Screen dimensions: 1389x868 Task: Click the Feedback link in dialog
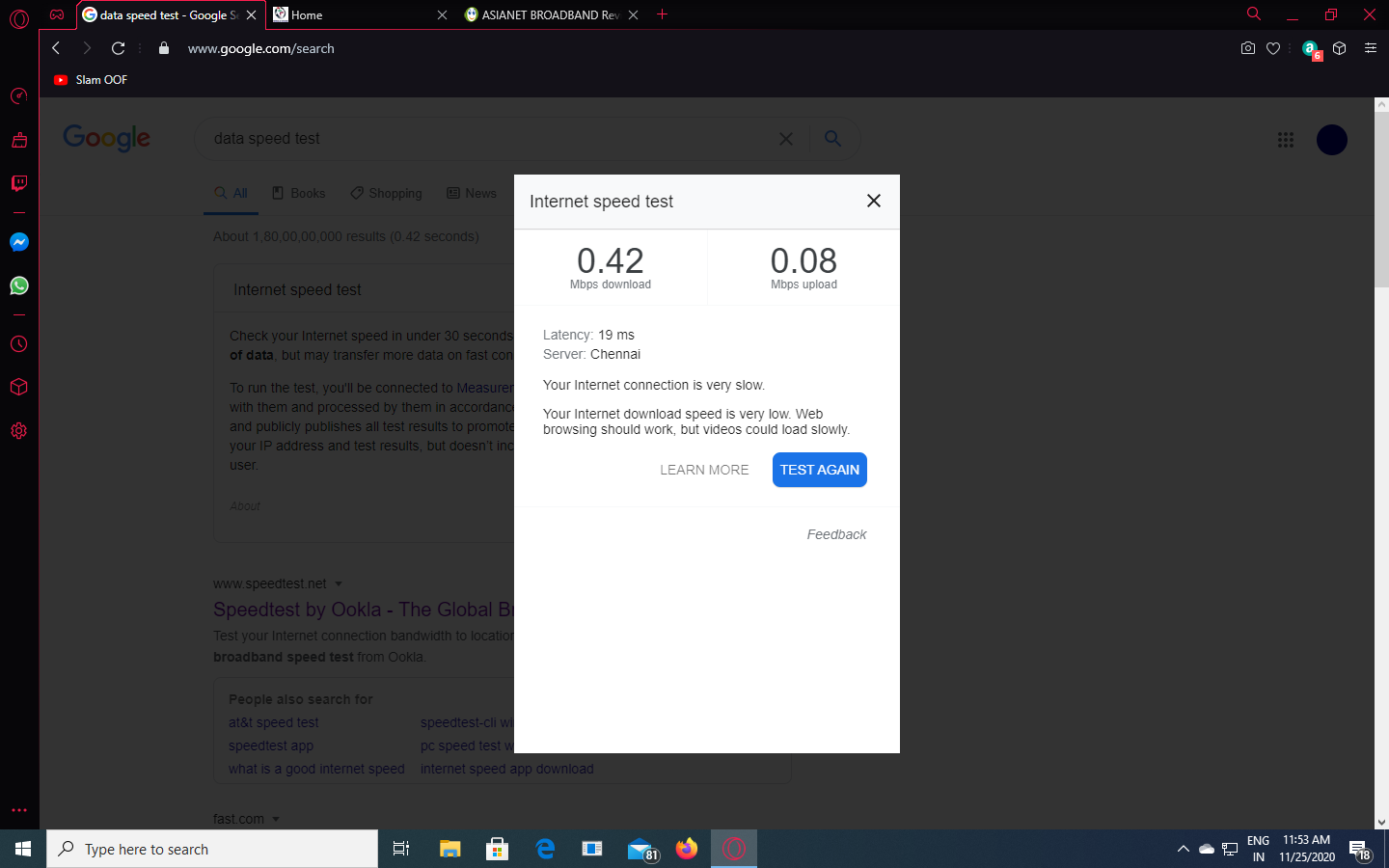coord(836,534)
